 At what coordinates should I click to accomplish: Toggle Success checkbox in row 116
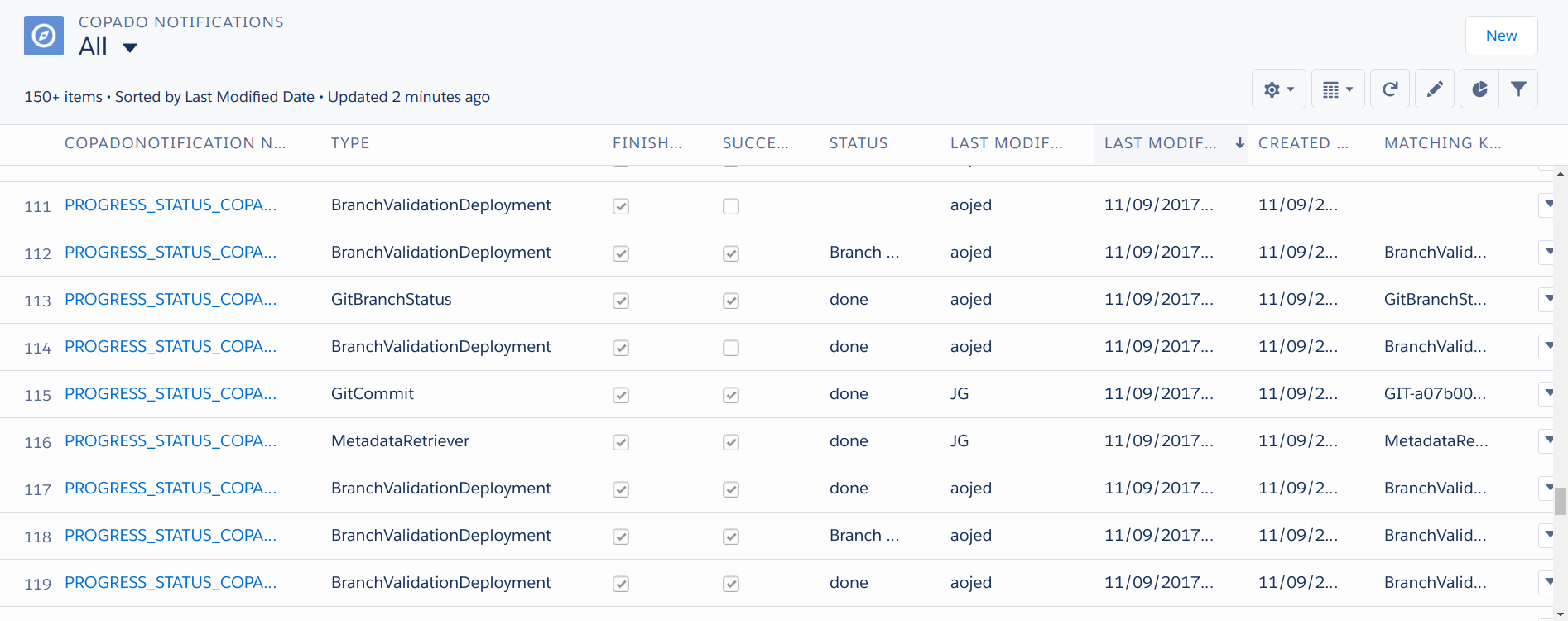pyautogui.click(x=731, y=442)
